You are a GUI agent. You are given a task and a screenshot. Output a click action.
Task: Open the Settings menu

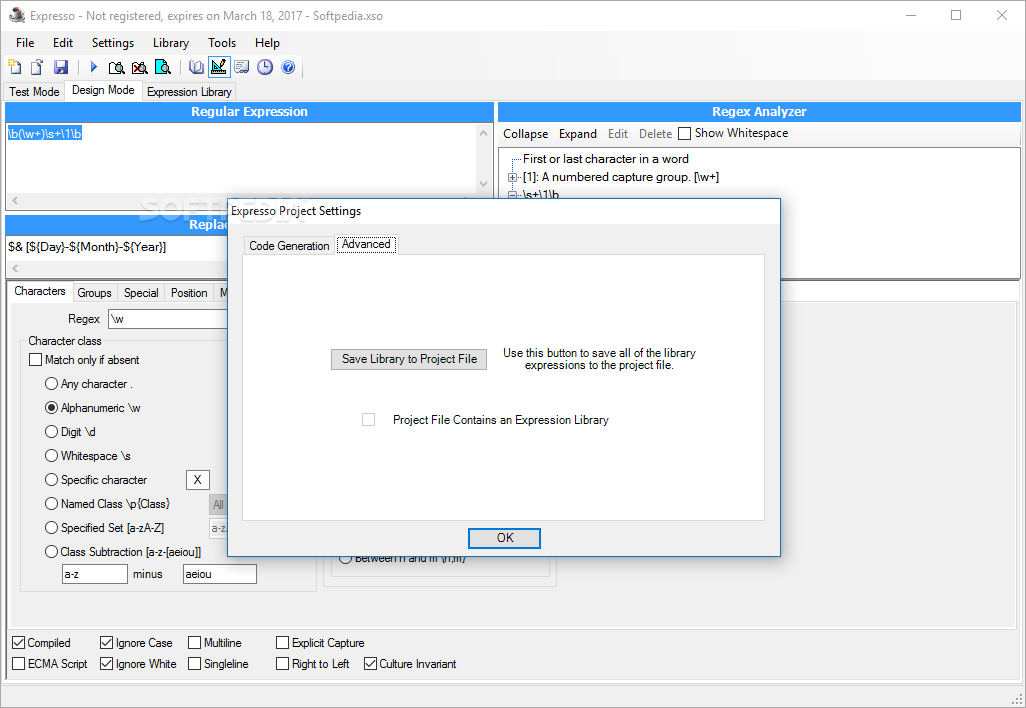(x=113, y=43)
